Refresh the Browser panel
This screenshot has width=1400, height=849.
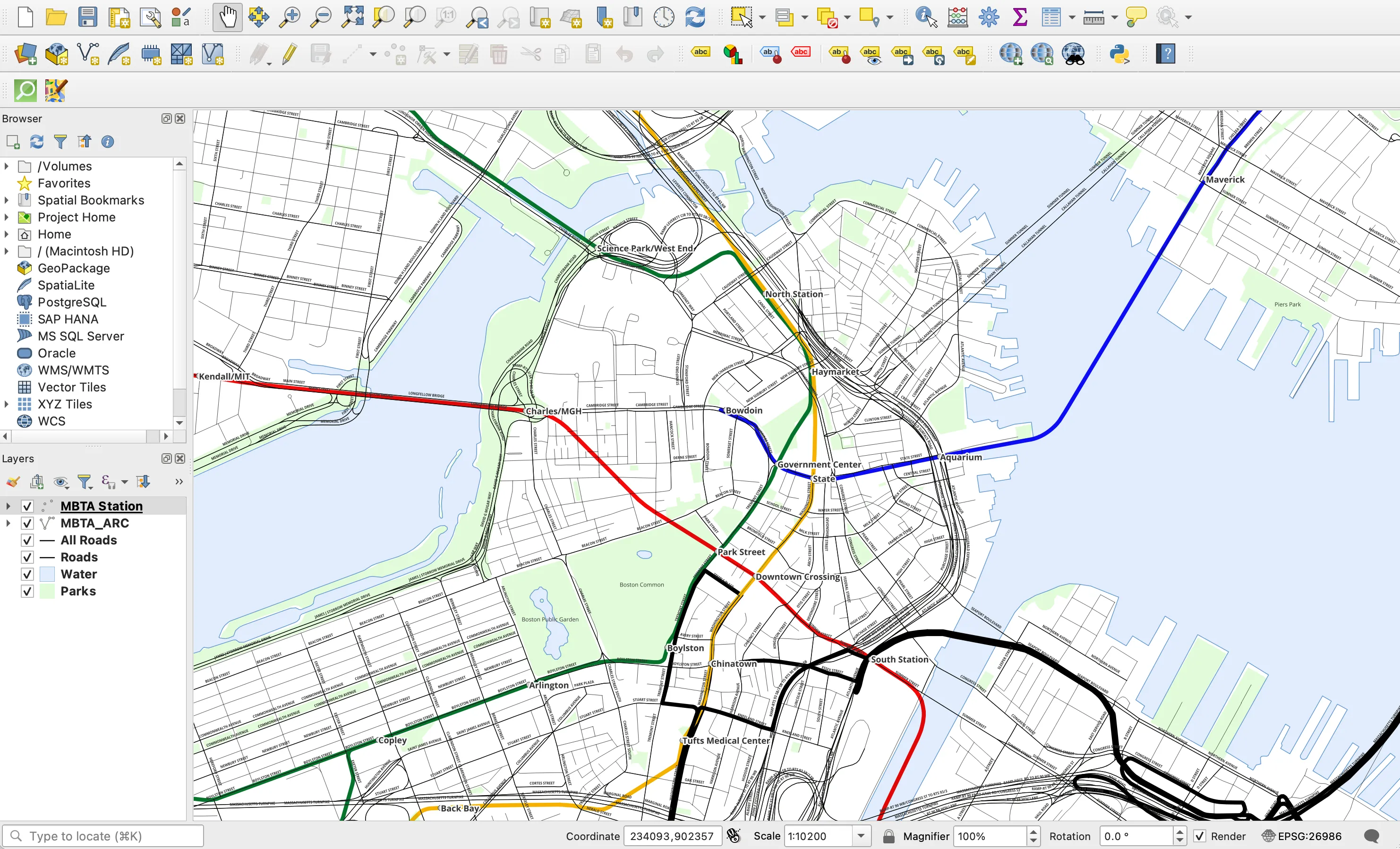37,141
